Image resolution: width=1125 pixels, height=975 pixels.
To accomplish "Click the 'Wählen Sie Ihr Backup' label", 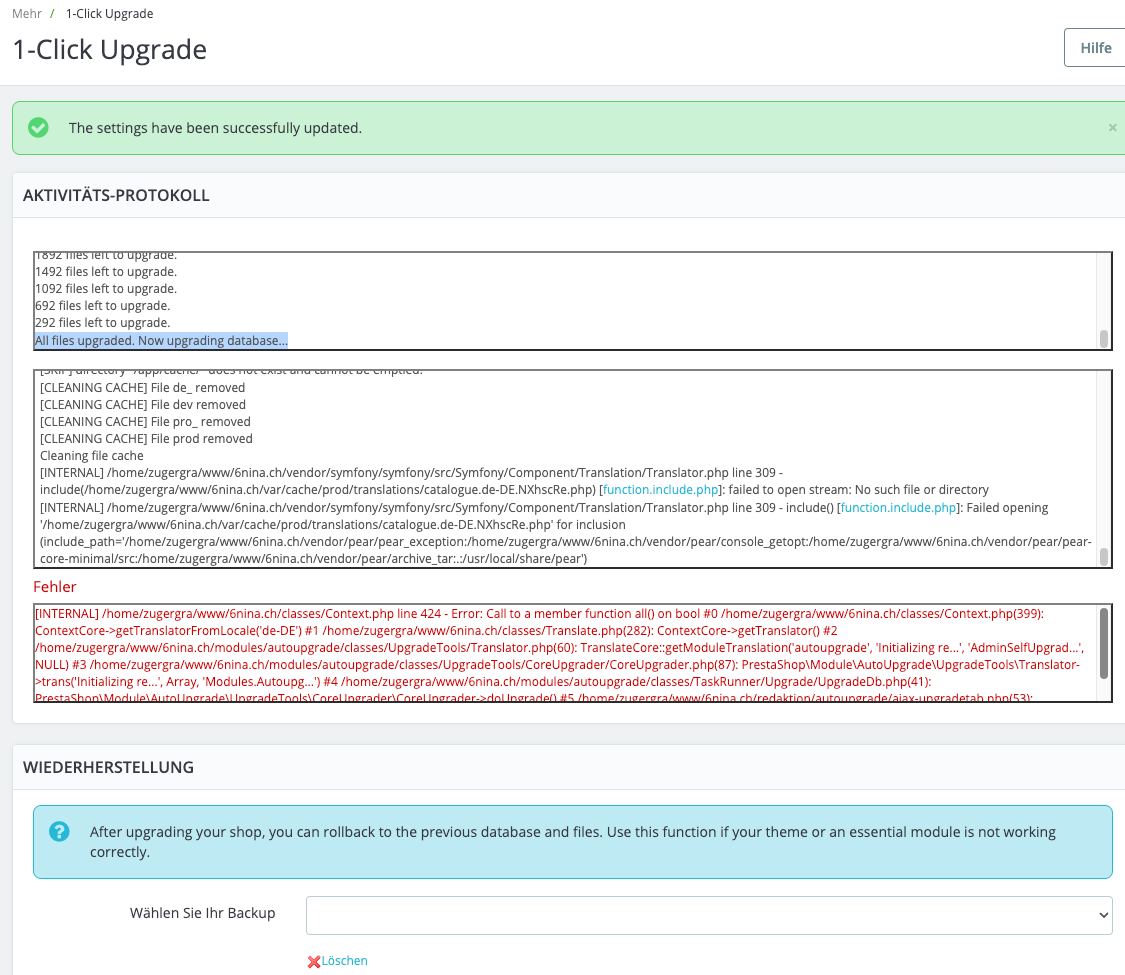I will (x=202, y=913).
